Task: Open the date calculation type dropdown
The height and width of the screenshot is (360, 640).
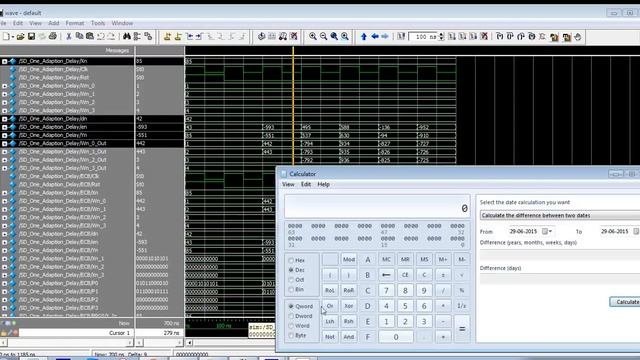Action: pyautogui.click(x=560, y=215)
